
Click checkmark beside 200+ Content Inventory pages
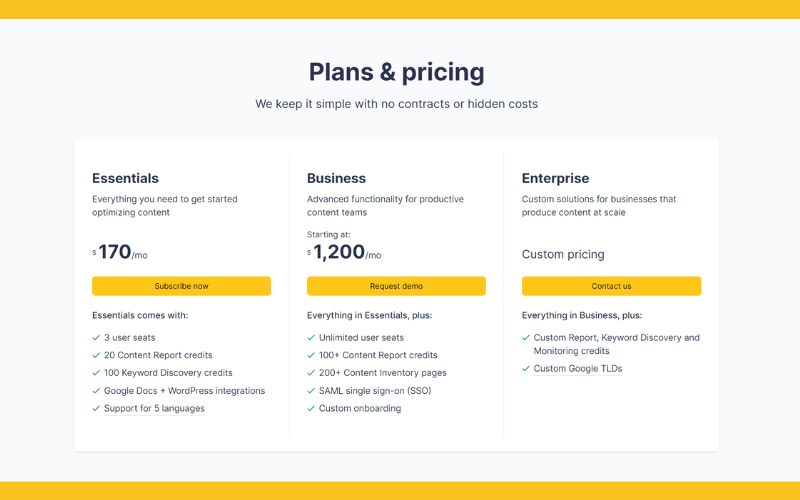click(311, 373)
